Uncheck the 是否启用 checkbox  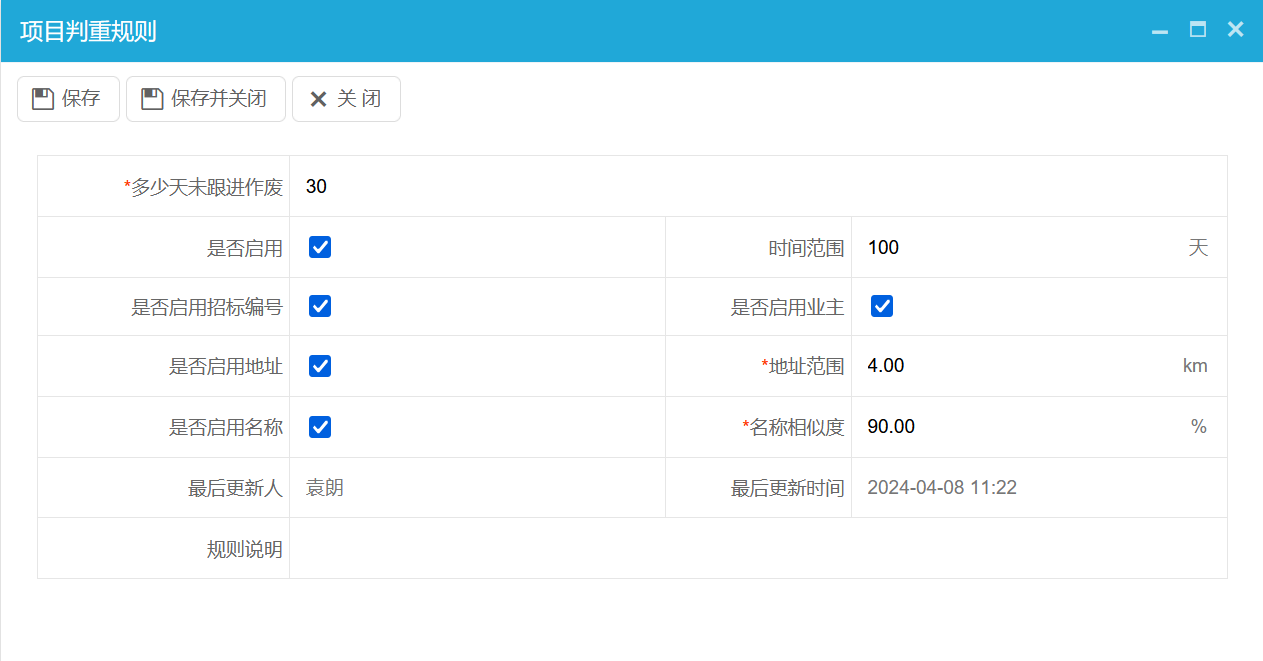click(x=319, y=246)
